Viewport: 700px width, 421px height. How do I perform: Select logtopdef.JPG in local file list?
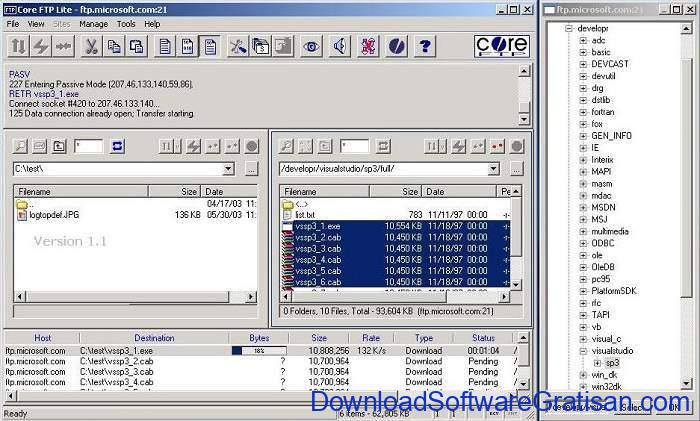pyautogui.click(x=54, y=215)
